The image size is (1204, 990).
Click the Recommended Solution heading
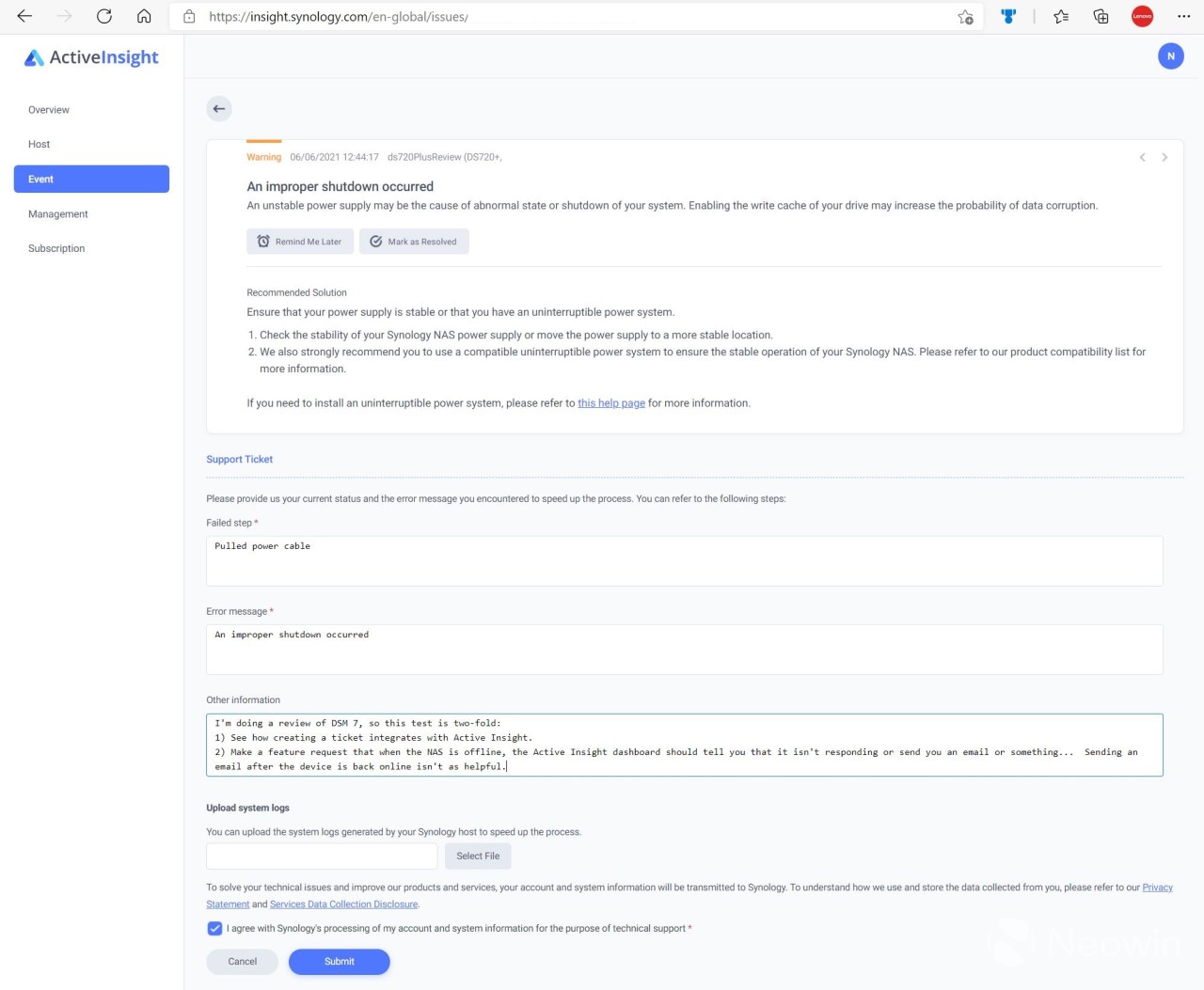point(296,292)
